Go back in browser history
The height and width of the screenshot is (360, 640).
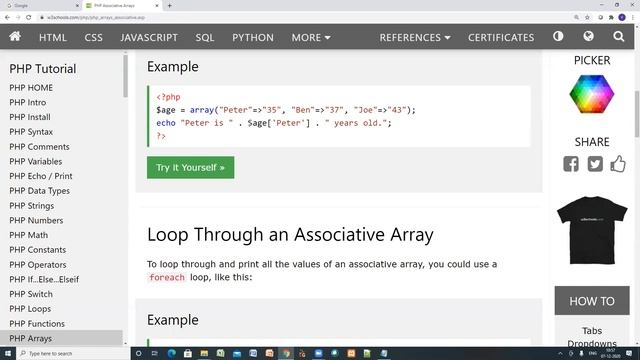click(7, 17)
